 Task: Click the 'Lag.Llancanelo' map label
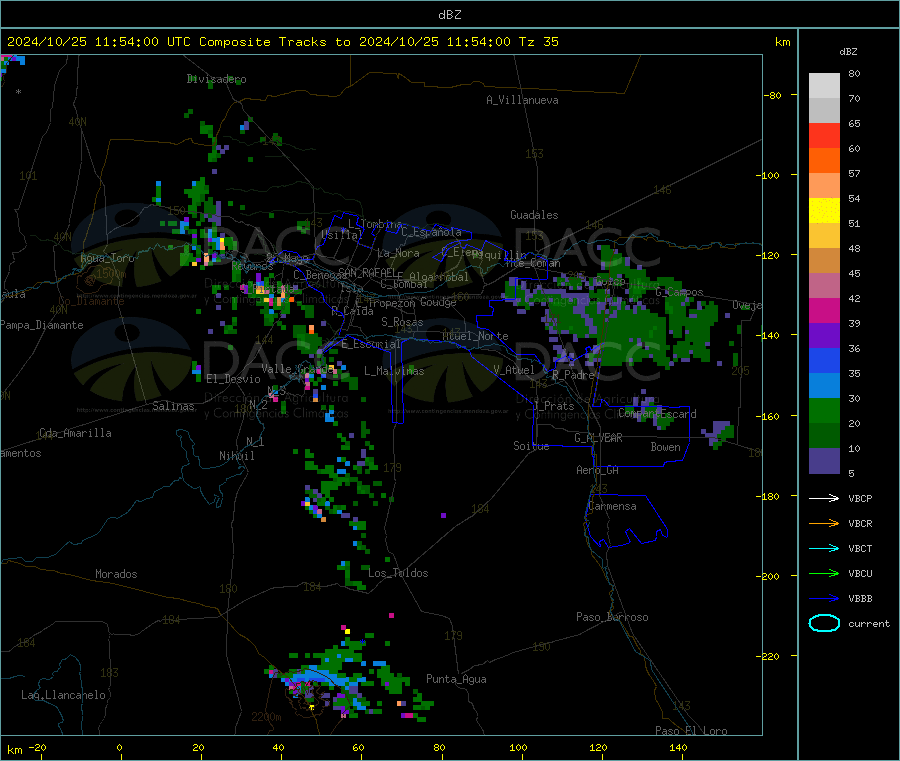tap(63, 695)
